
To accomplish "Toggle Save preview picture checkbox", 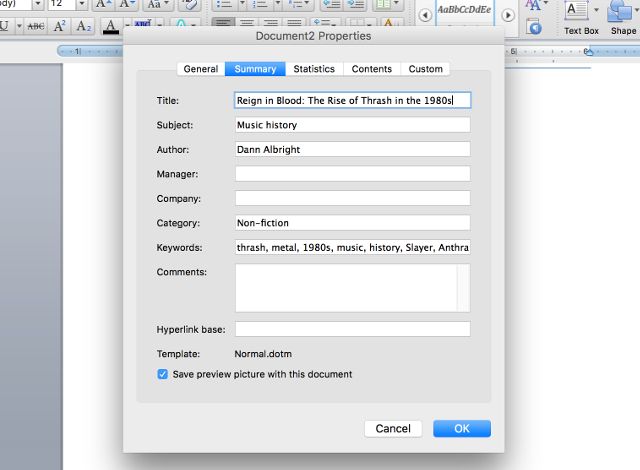I will tap(162, 374).
